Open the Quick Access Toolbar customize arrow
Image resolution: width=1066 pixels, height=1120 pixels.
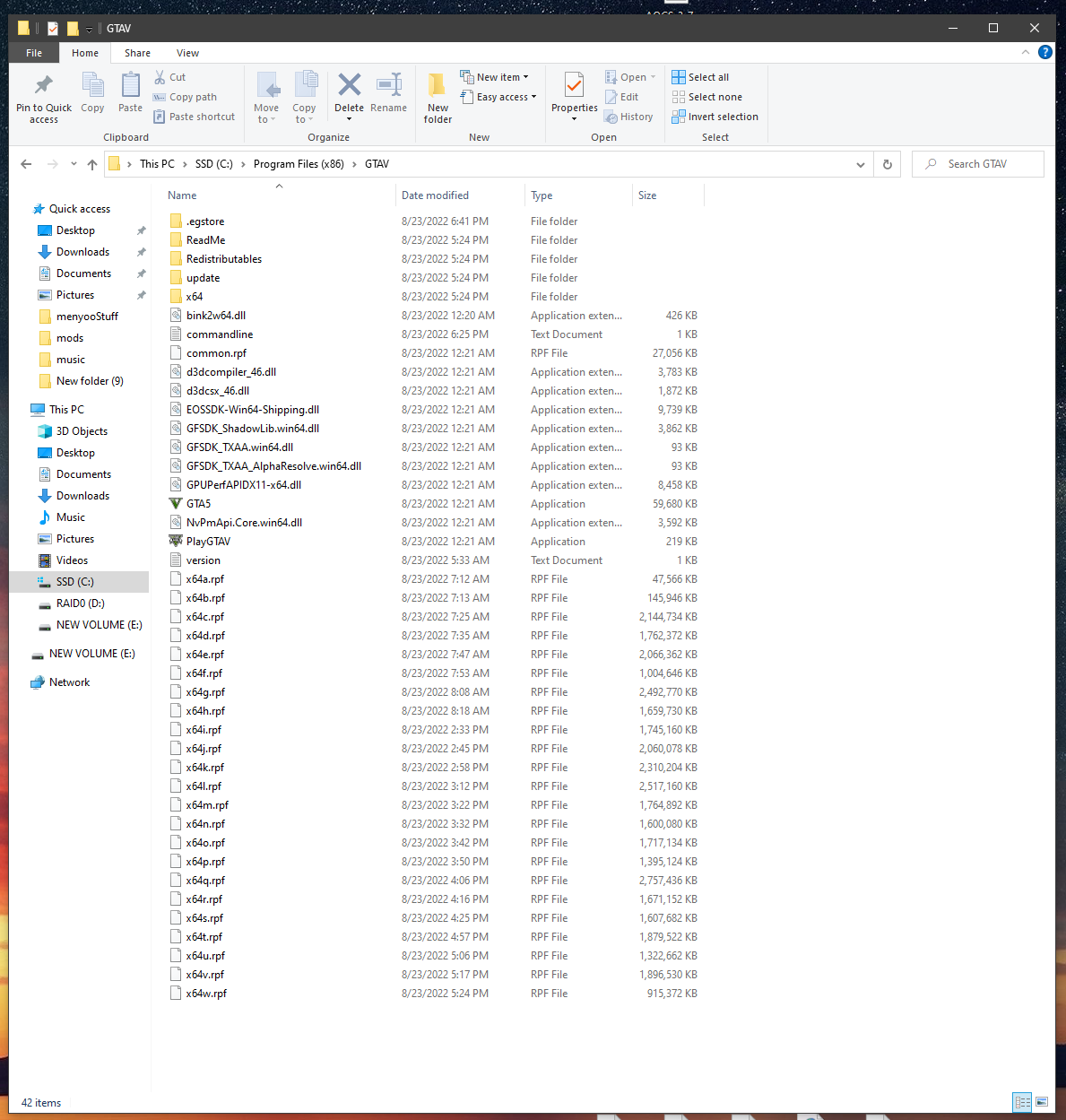(89, 30)
